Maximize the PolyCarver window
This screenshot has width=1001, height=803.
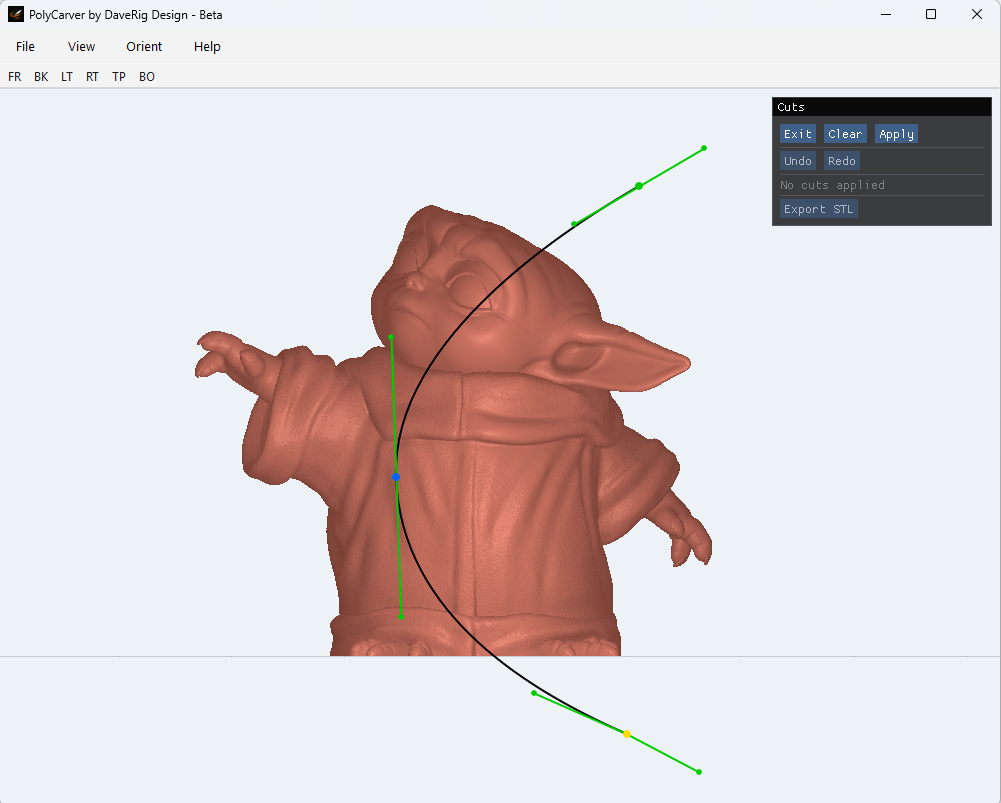(931, 14)
